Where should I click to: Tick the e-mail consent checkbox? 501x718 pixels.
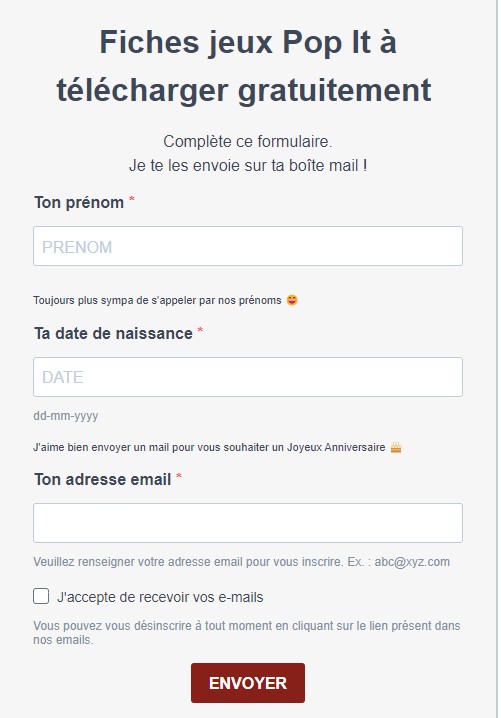[x=41, y=596]
